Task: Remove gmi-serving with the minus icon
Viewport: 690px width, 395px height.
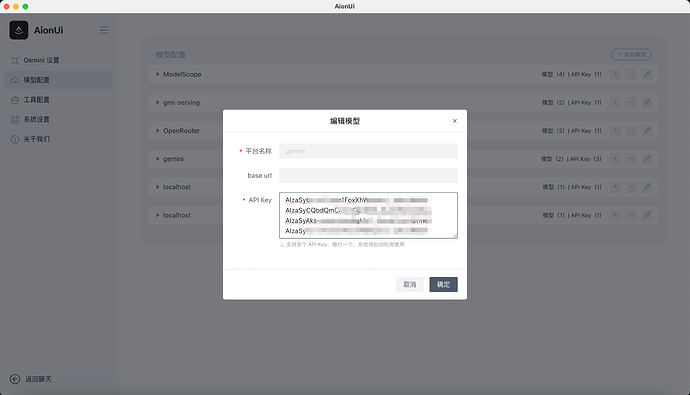Action: point(631,102)
